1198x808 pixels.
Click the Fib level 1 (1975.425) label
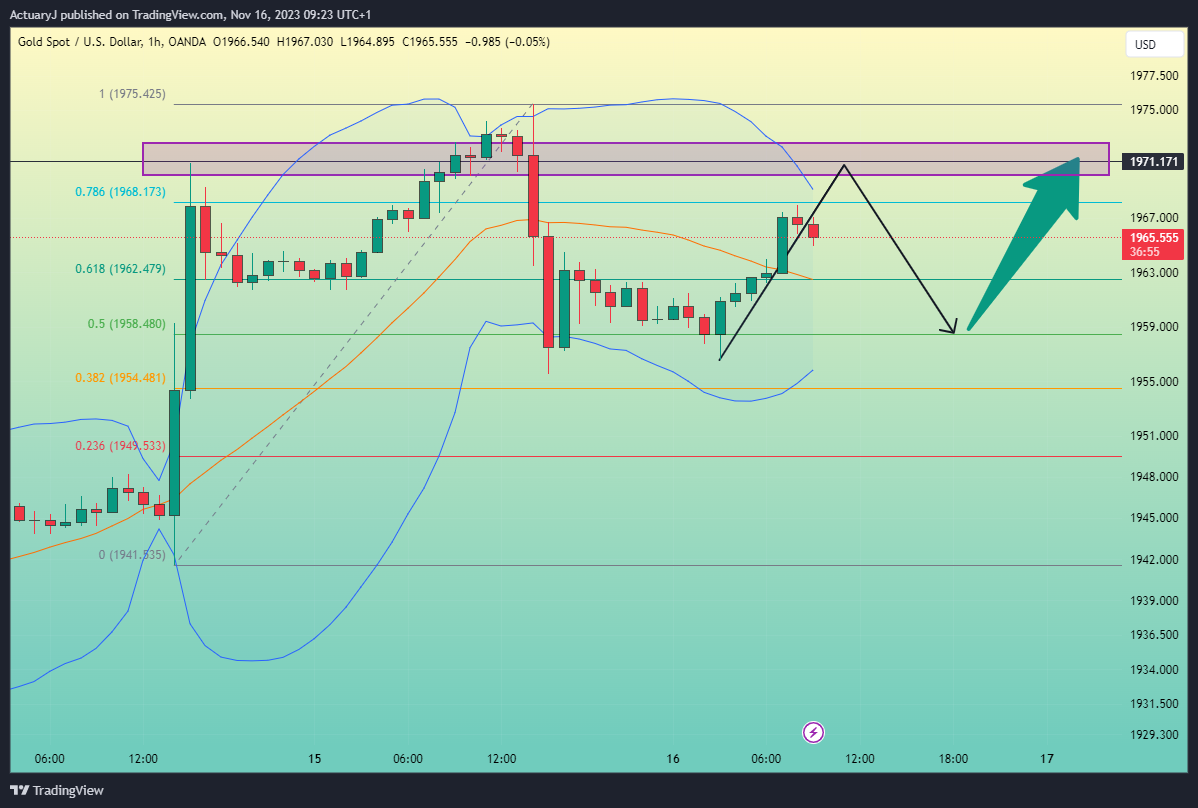(x=132, y=94)
